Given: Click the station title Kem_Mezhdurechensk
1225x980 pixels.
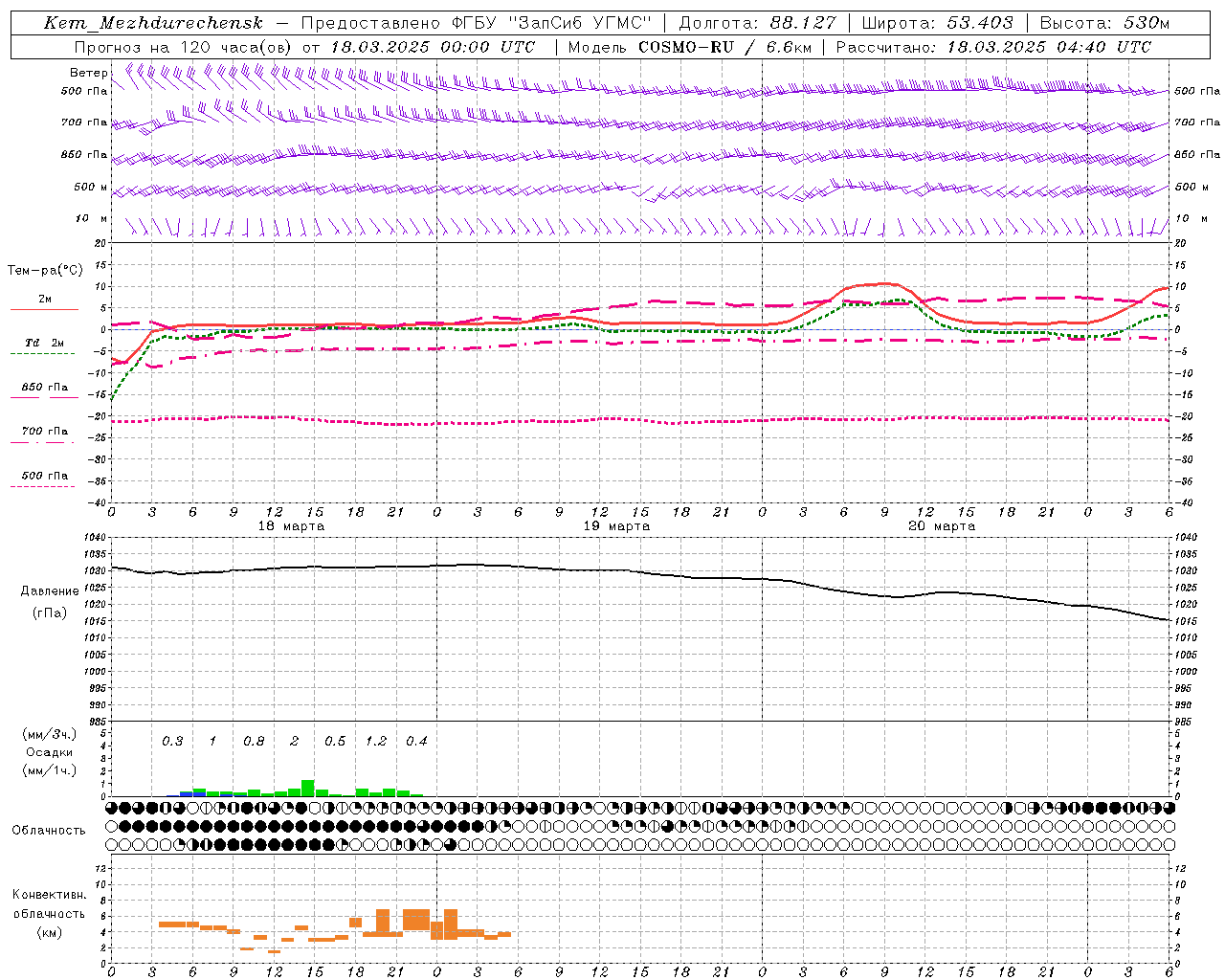Looking at the screenshot, I should pos(153,23).
